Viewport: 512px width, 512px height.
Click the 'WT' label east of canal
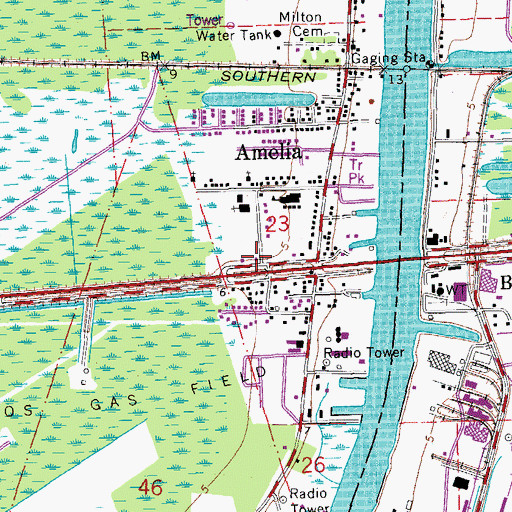456,290
